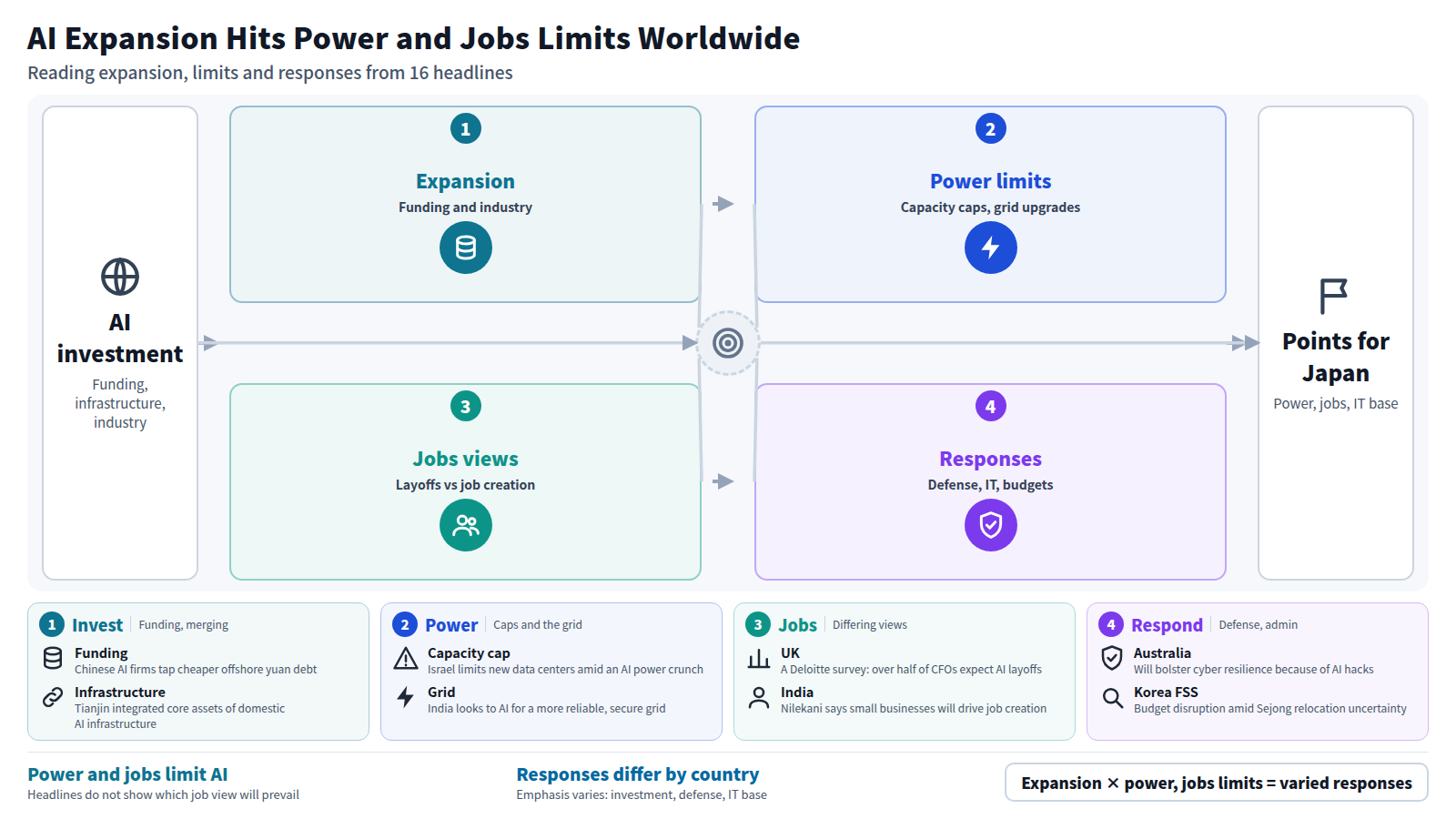Click the main title 'AI Expansion Hits Power'
Viewport: 1456px width, 819px height.
pyautogui.click(x=414, y=38)
